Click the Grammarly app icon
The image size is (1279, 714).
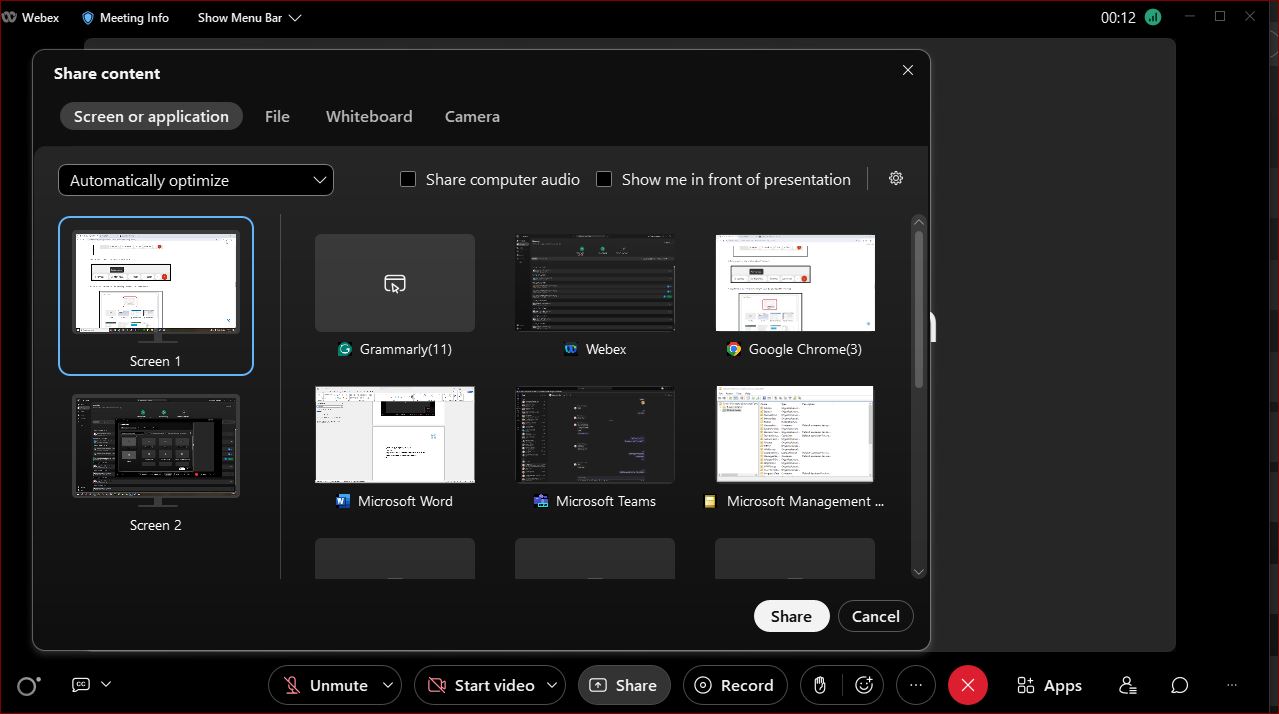click(x=345, y=349)
